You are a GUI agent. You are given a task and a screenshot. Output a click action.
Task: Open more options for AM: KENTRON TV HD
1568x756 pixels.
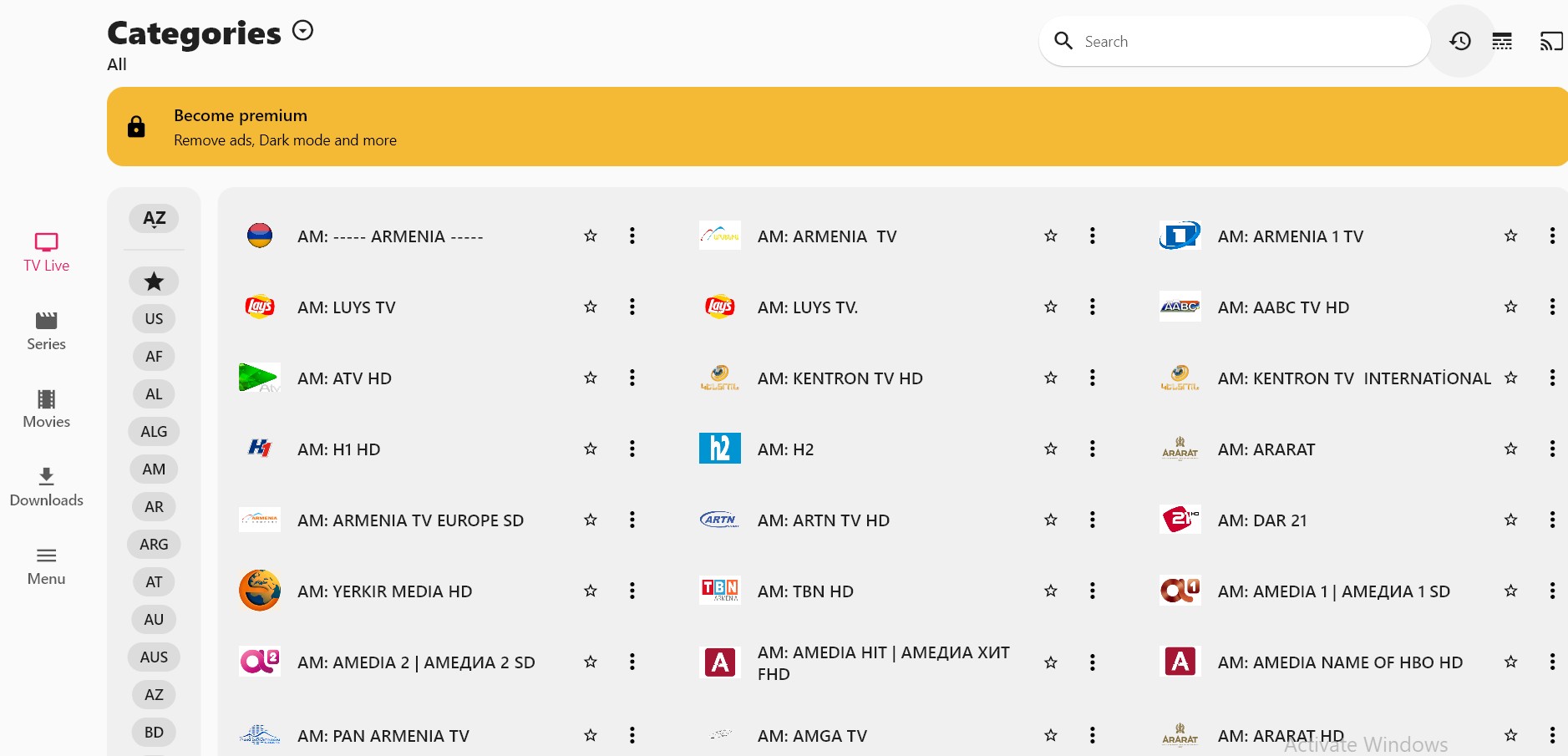[x=1093, y=378]
